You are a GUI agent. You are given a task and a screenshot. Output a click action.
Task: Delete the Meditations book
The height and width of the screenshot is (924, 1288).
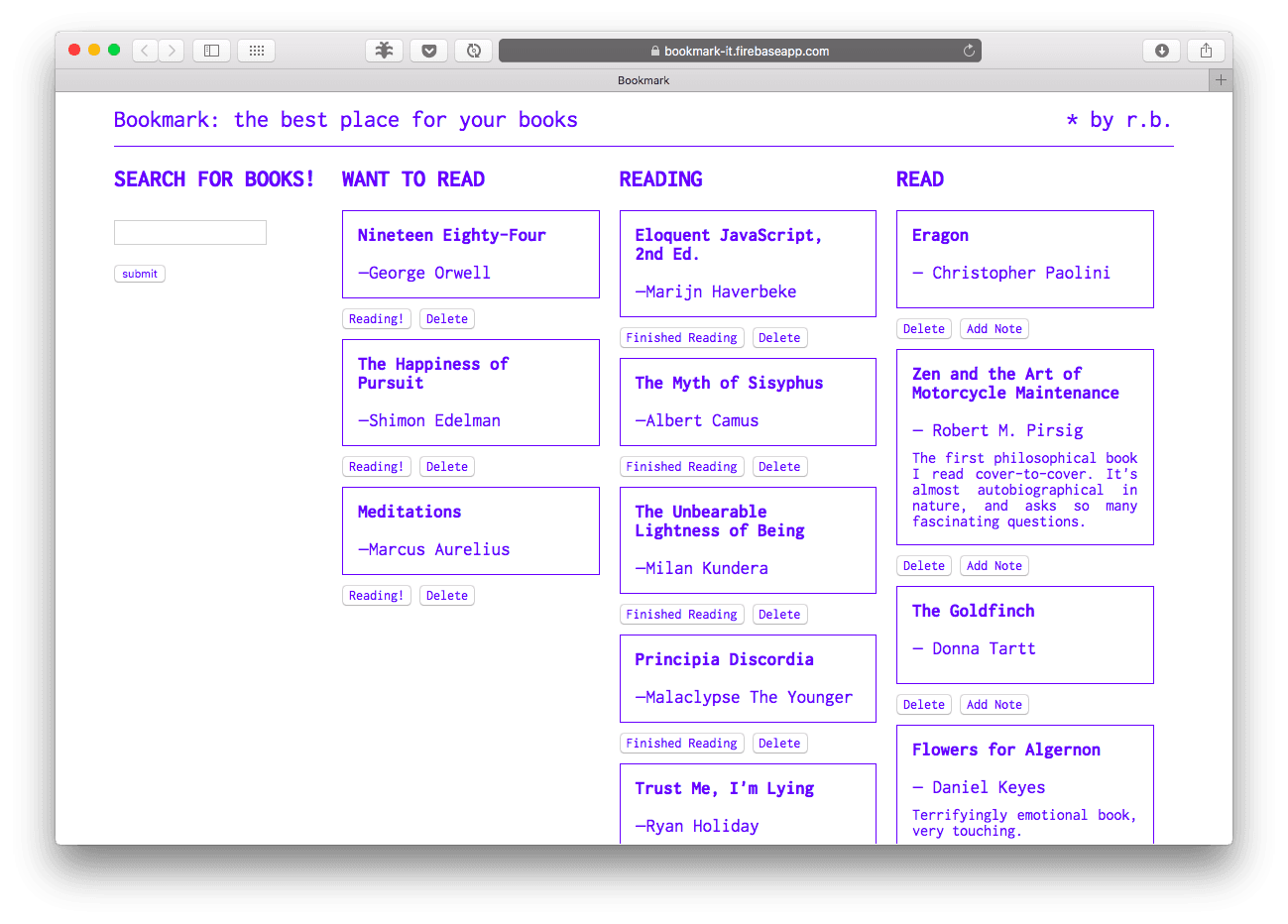pyautogui.click(x=447, y=596)
